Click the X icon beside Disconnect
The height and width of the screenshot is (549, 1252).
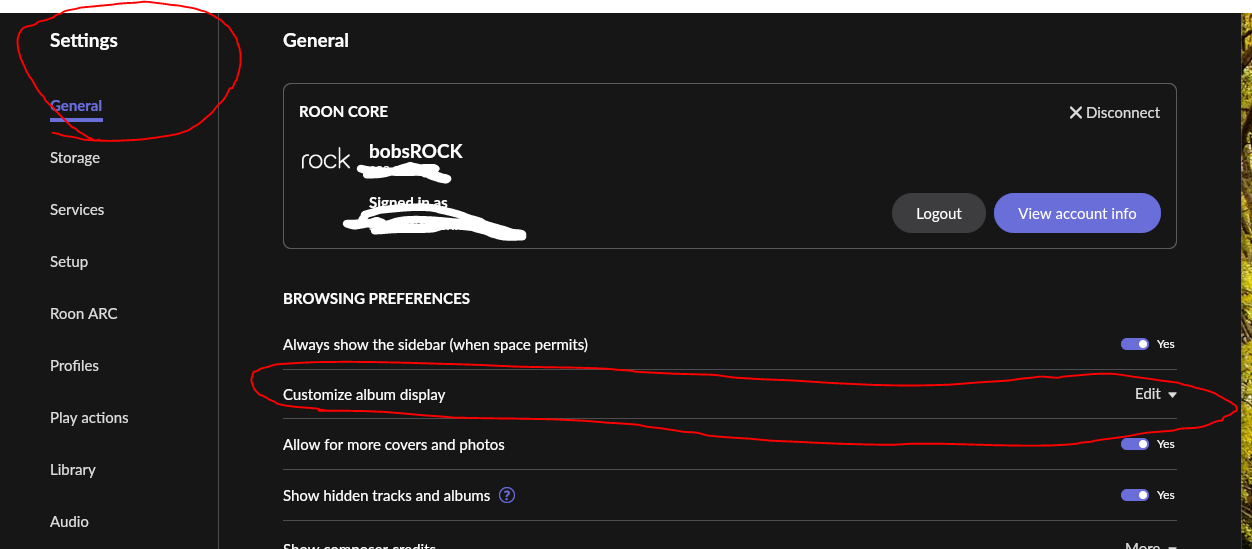tap(1076, 113)
